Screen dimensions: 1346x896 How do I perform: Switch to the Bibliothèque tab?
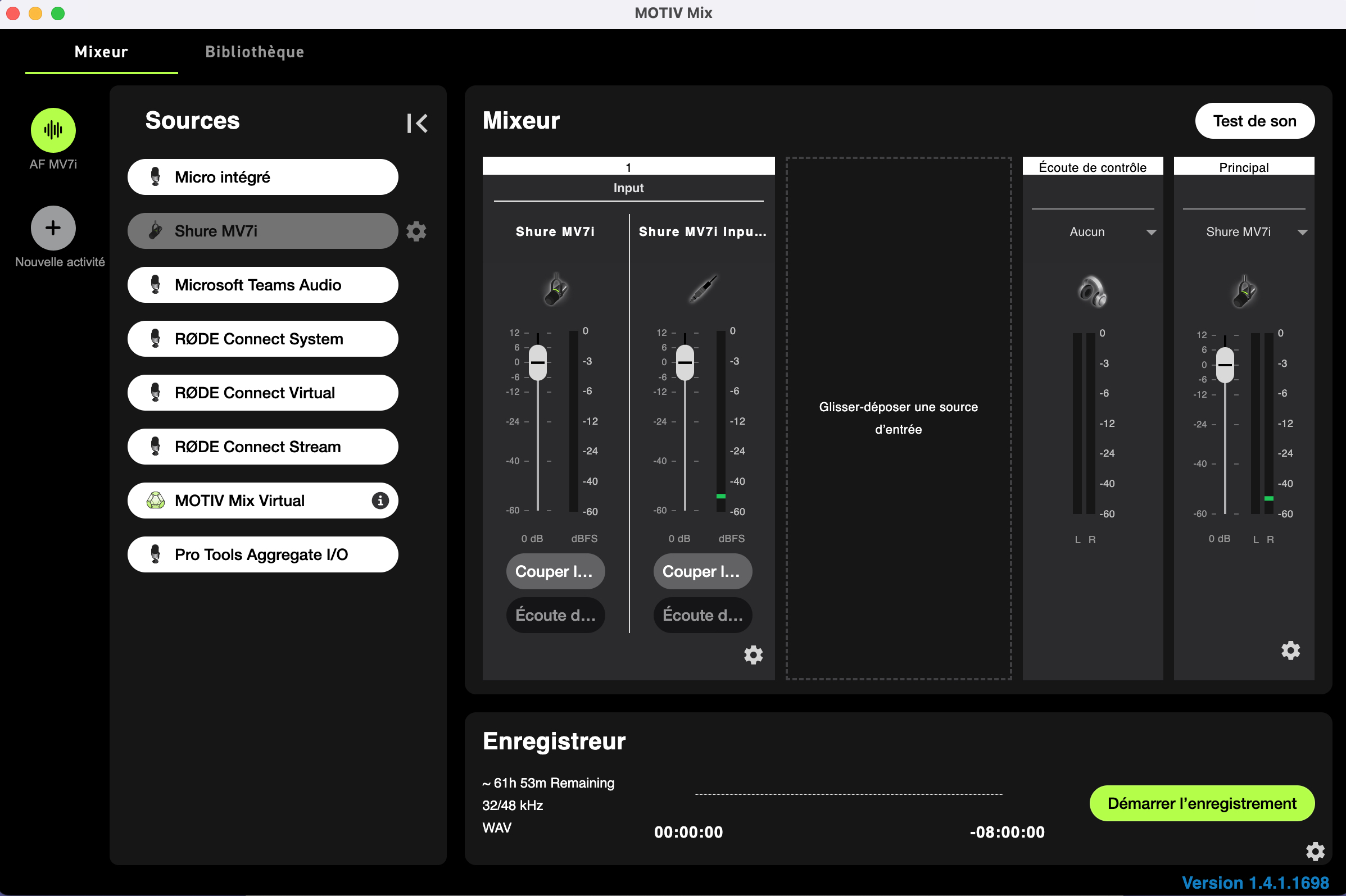(254, 52)
